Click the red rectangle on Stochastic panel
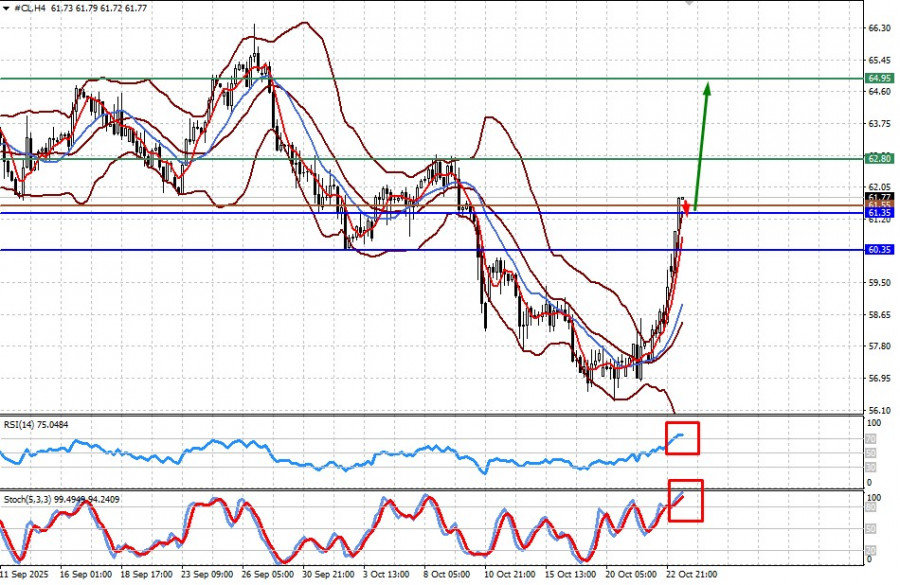This screenshot has height=585, width=900. pos(685,500)
